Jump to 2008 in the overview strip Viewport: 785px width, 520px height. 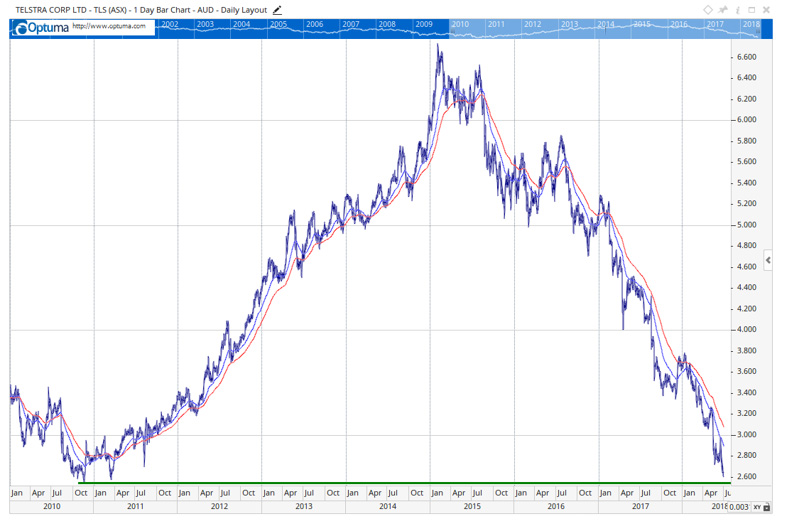[x=387, y=24]
